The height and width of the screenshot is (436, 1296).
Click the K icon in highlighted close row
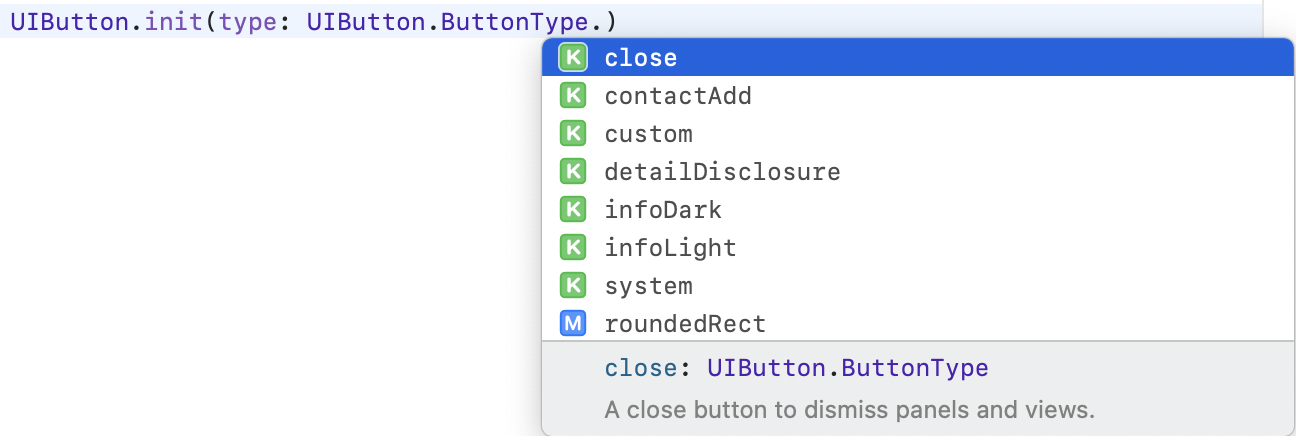(x=572, y=58)
